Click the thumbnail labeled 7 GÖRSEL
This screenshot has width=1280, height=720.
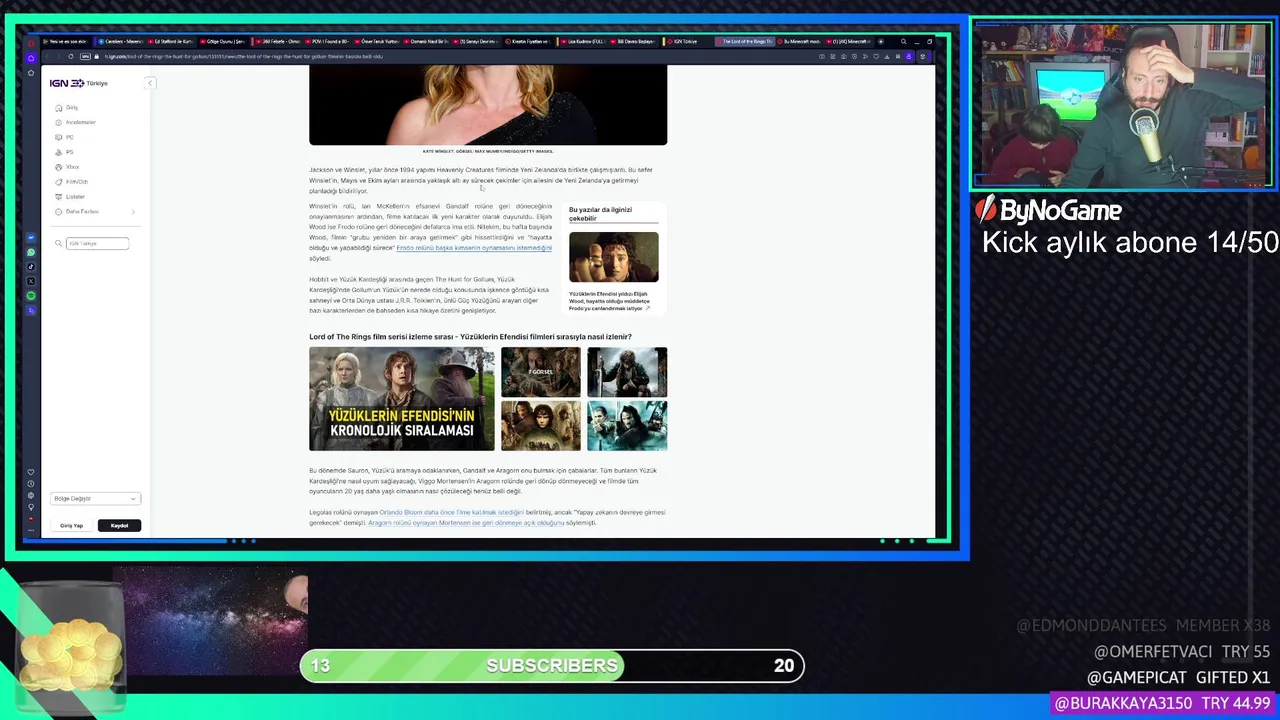(541, 371)
